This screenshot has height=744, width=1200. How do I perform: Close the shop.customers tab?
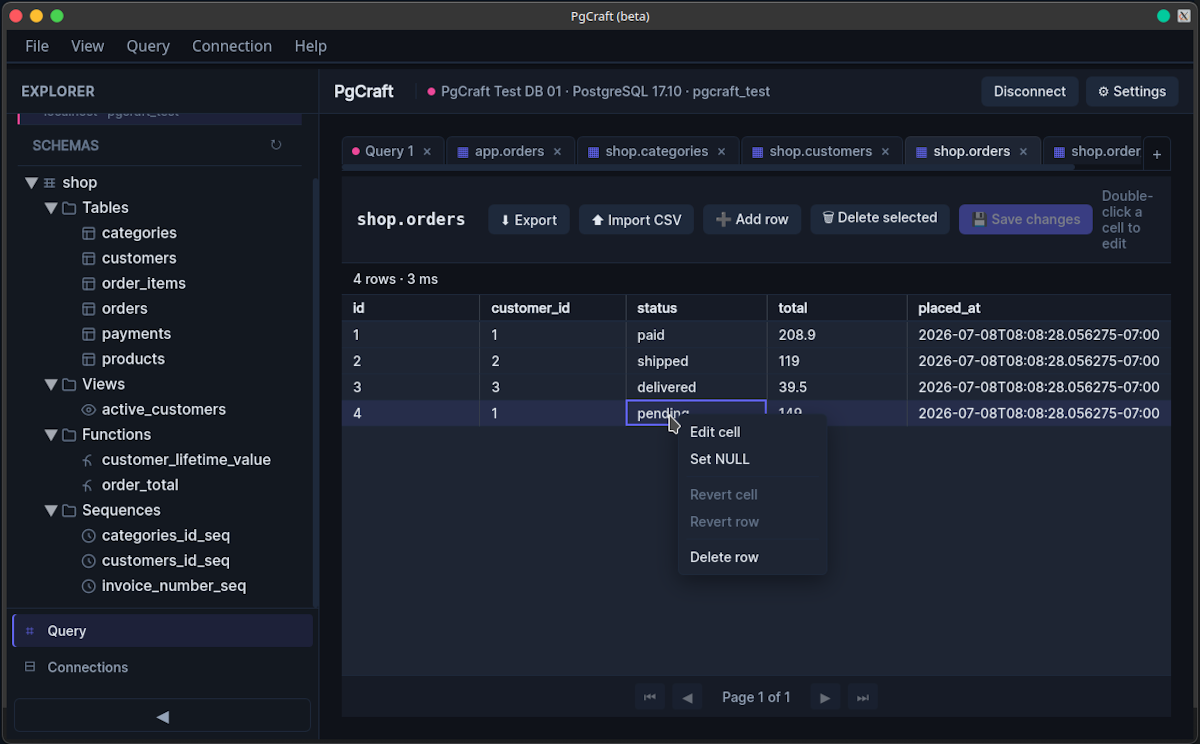[x=885, y=152]
